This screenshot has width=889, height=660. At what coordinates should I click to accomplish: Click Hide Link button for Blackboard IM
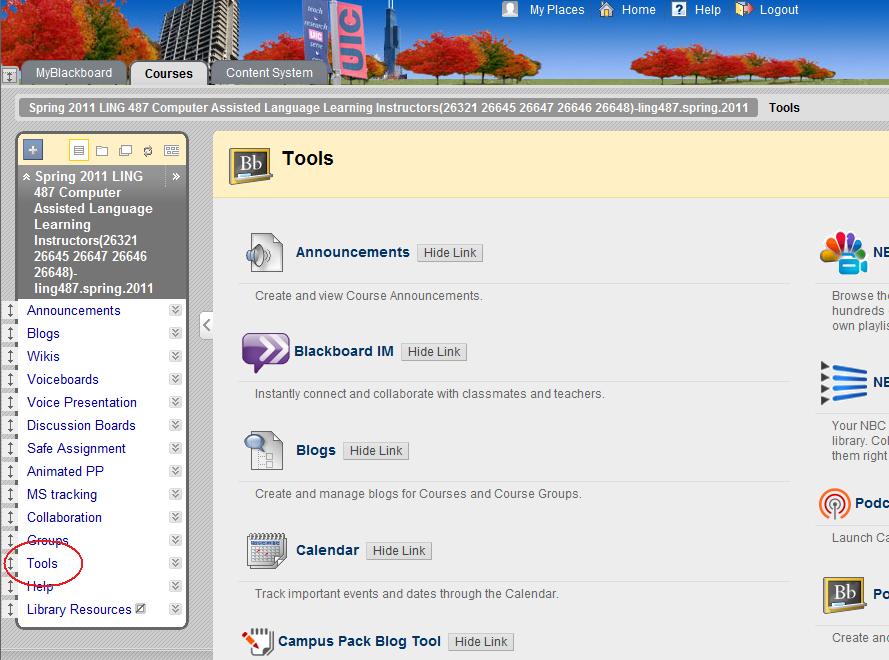tap(434, 352)
